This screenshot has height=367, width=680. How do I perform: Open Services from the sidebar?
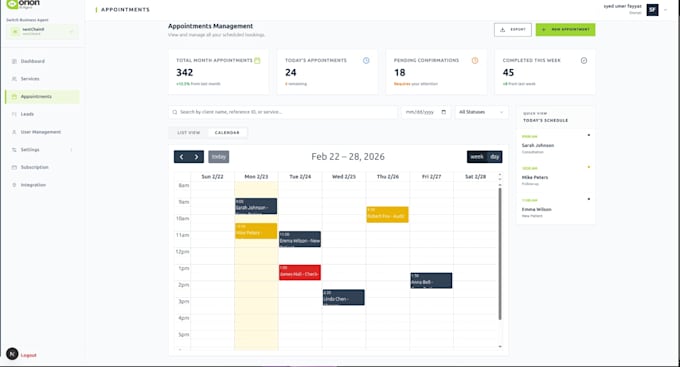(42, 79)
